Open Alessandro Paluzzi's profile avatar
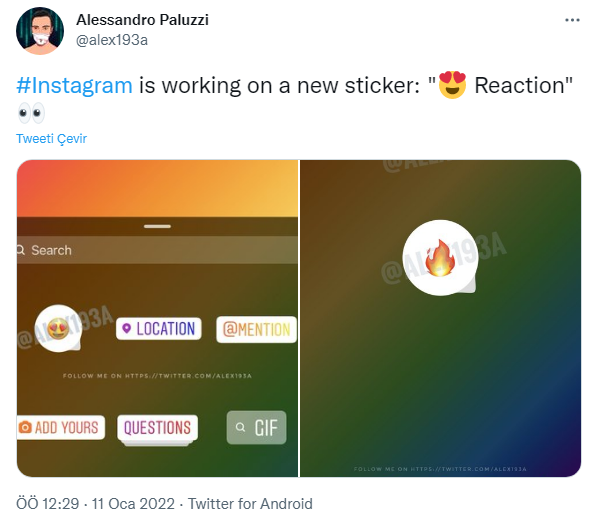The width and height of the screenshot is (589, 519). [40, 31]
